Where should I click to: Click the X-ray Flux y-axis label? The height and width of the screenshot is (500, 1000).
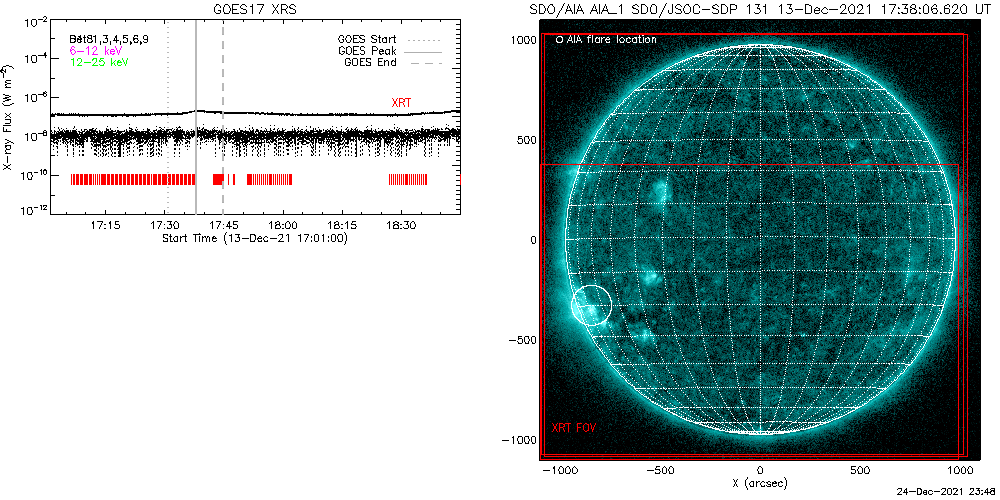(7, 117)
